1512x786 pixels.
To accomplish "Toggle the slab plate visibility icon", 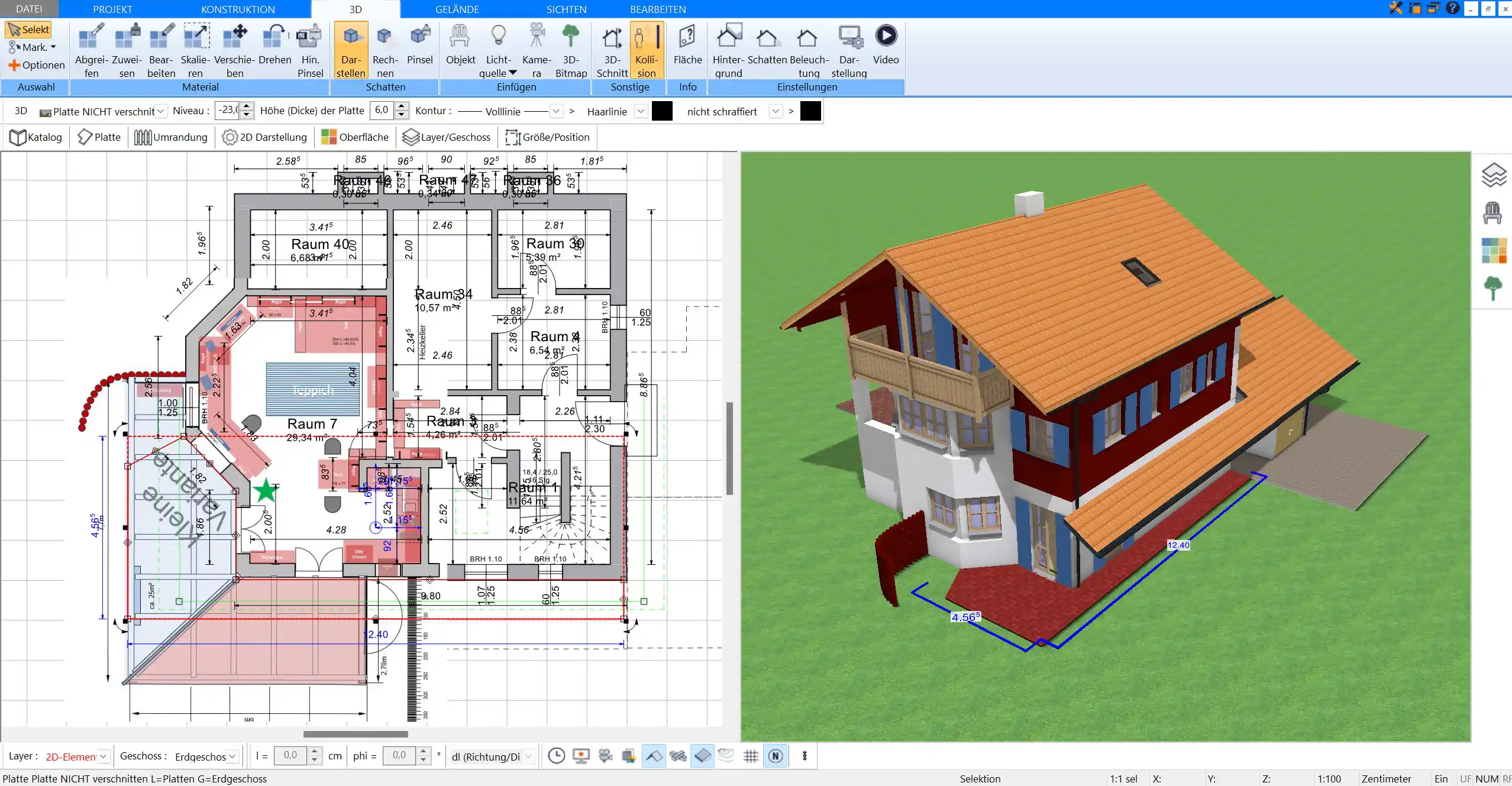I will [702, 756].
